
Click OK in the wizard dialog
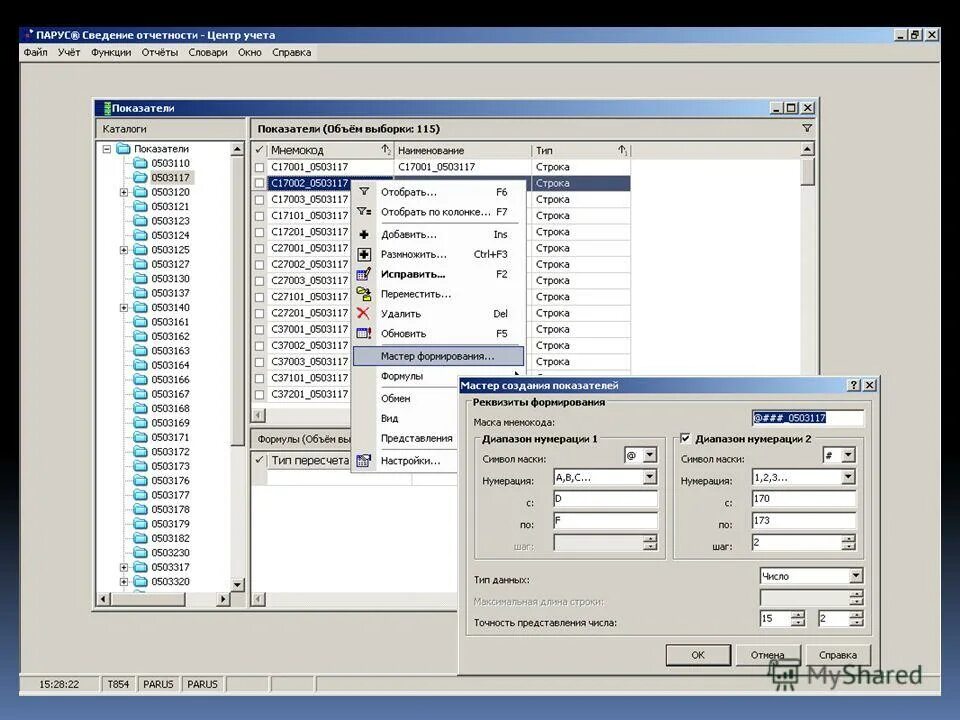(x=698, y=654)
